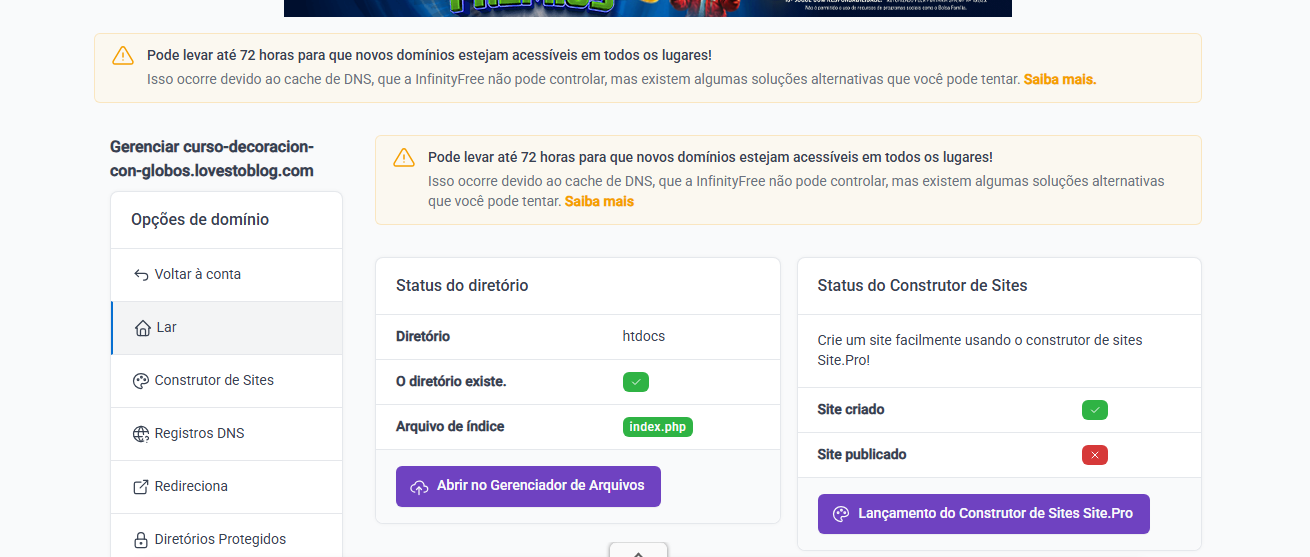Click the globe icon beside Registros DNS
The height and width of the screenshot is (557, 1310).
[x=141, y=434]
